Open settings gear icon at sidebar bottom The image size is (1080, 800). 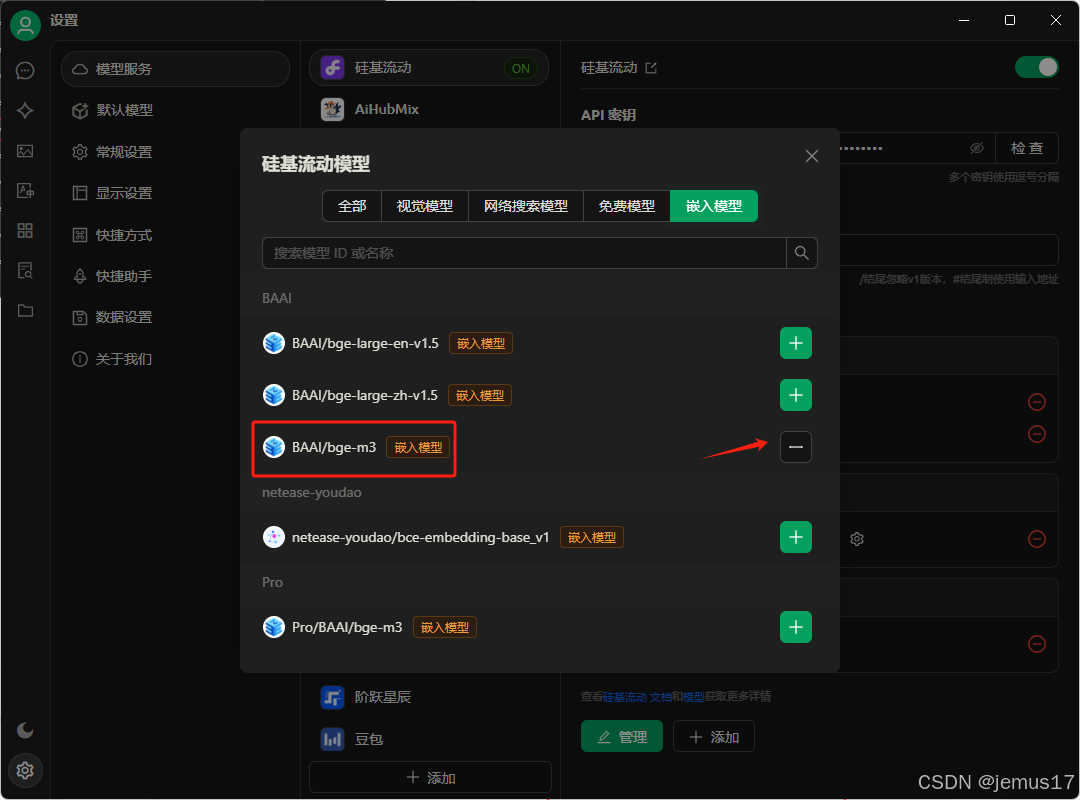[x=25, y=770]
